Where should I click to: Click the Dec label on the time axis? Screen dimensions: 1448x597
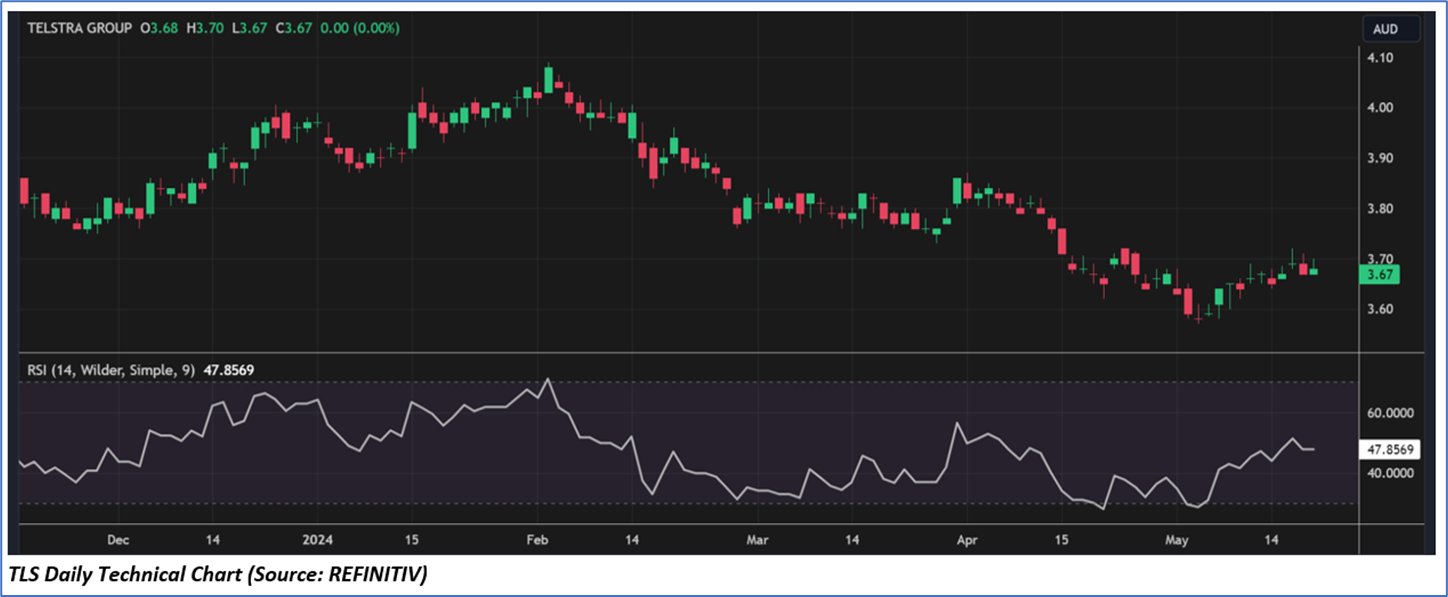coord(117,540)
